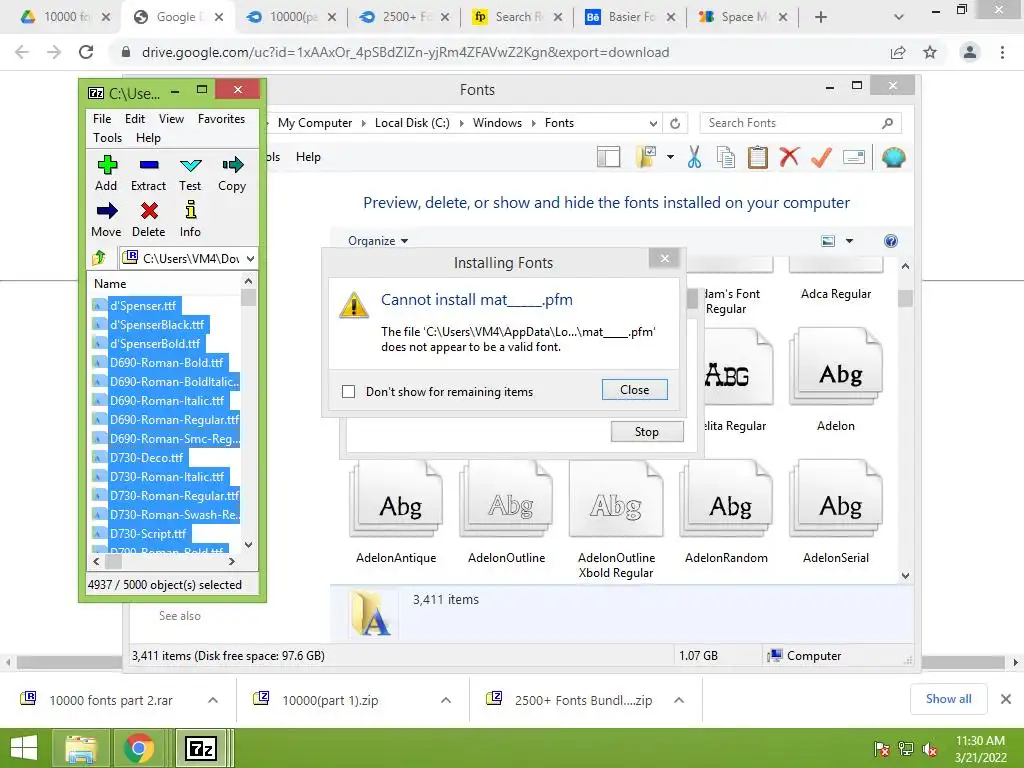Switch to the Space M browser tab
Image resolution: width=1024 pixels, height=768 pixels.
[x=742, y=17]
